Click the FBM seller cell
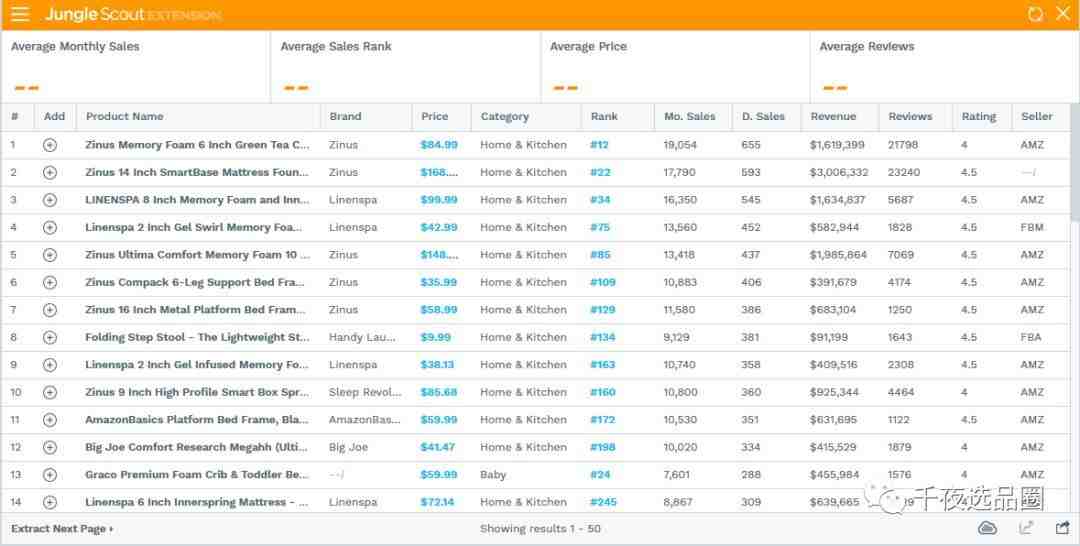Image resolution: width=1080 pixels, height=546 pixels. (1032, 228)
